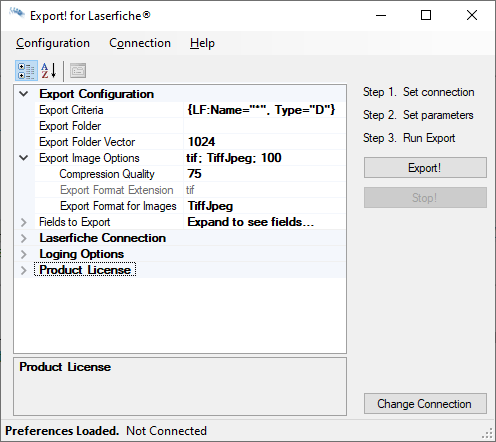Open the Property Pages toolbar icon
Image resolution: width=496 pixels, height=442 pixels.
click(x=78, y=71)
